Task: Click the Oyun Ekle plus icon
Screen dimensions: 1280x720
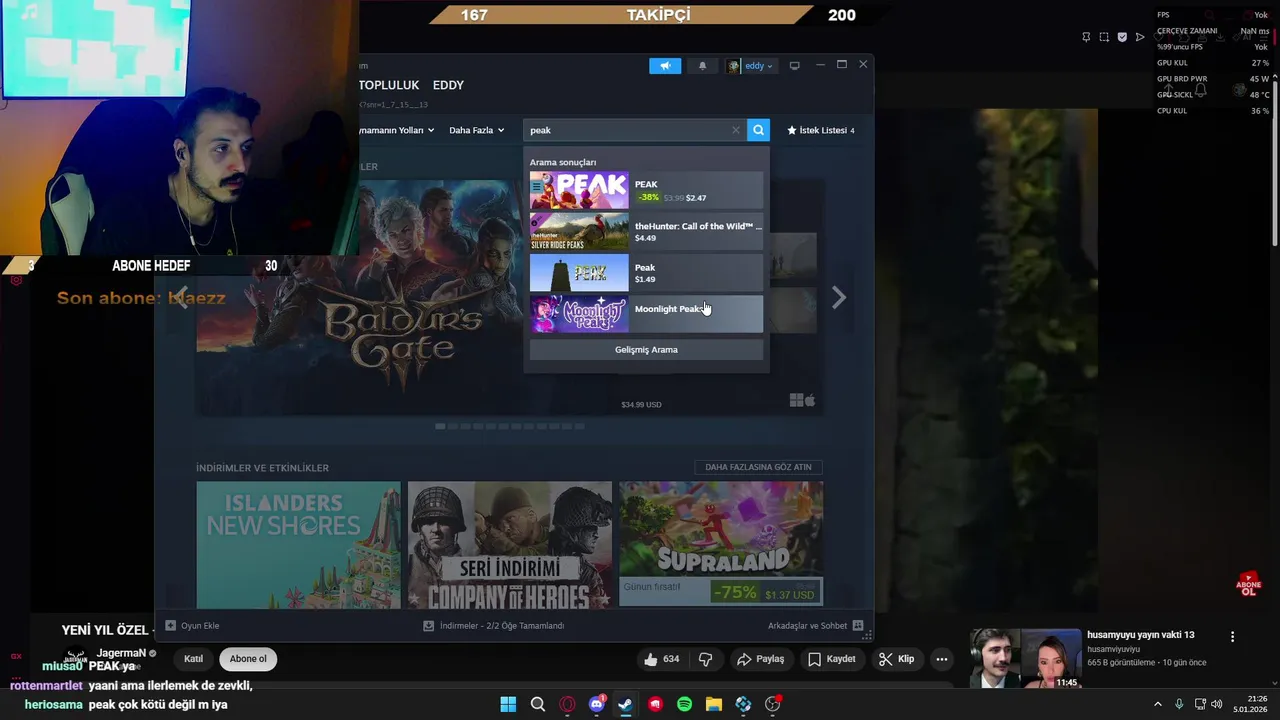Action: (171, 626)
